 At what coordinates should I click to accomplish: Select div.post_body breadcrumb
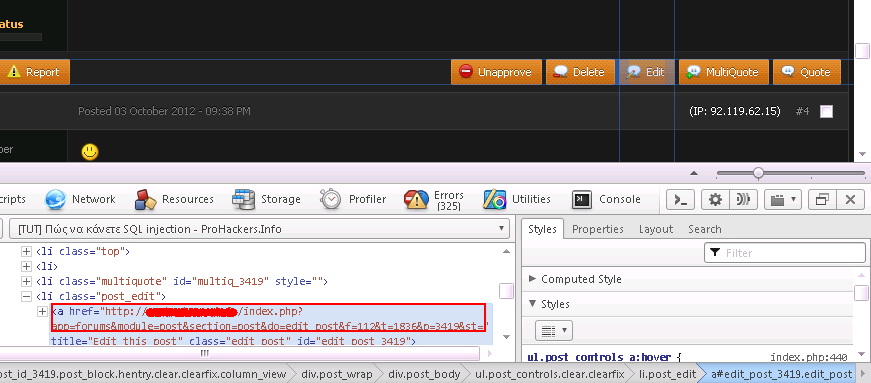pos(424,374)
